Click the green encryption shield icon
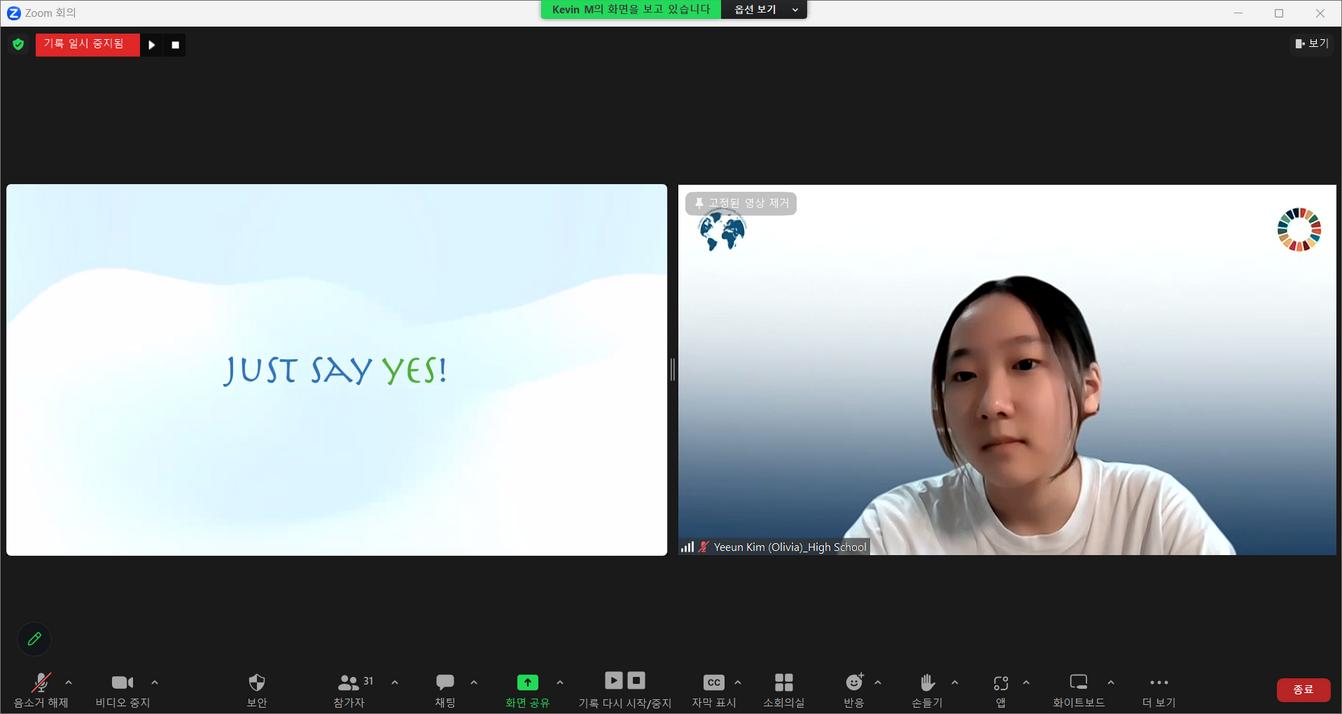 pos(18,44)
